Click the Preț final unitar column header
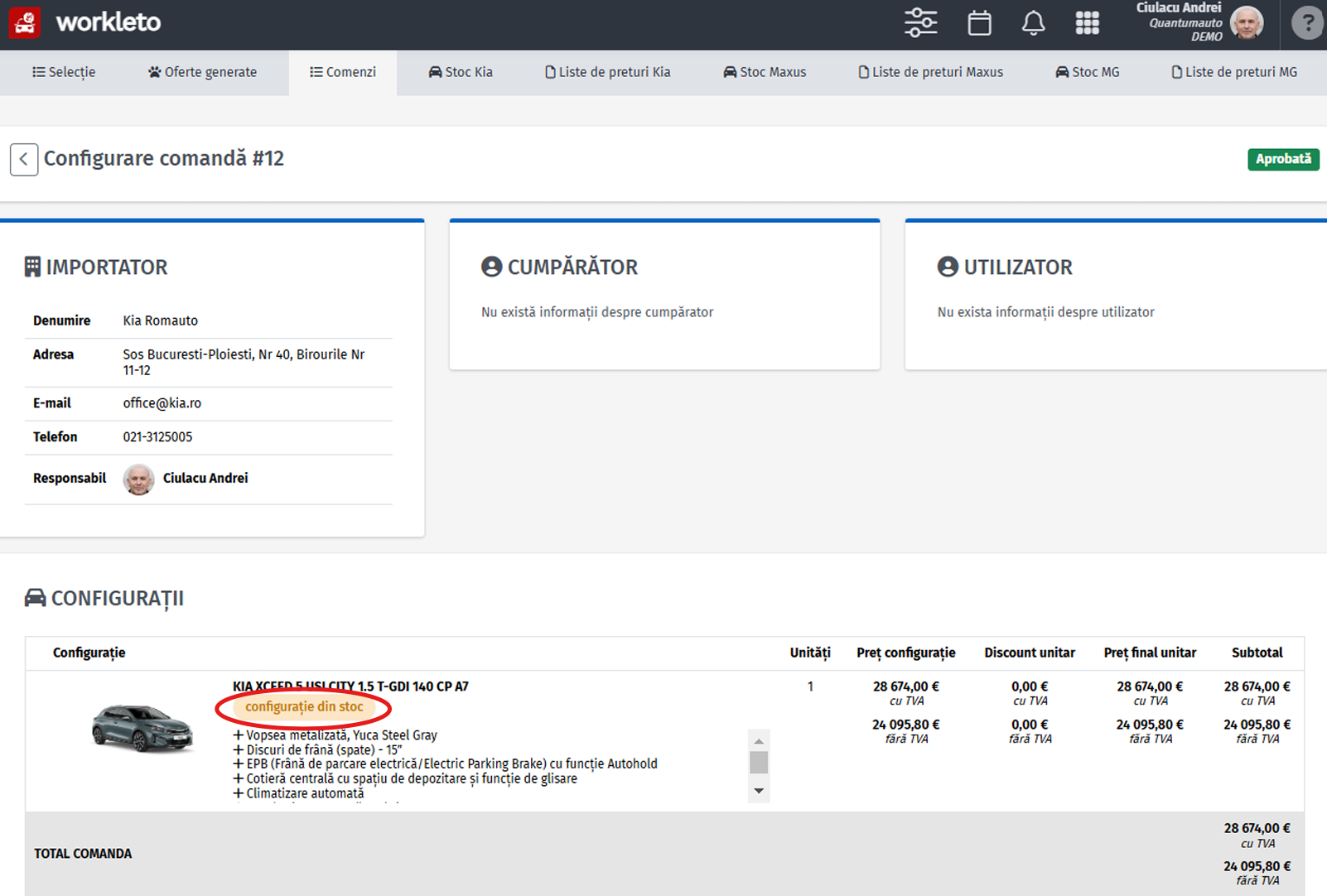 coord(1150,653)
